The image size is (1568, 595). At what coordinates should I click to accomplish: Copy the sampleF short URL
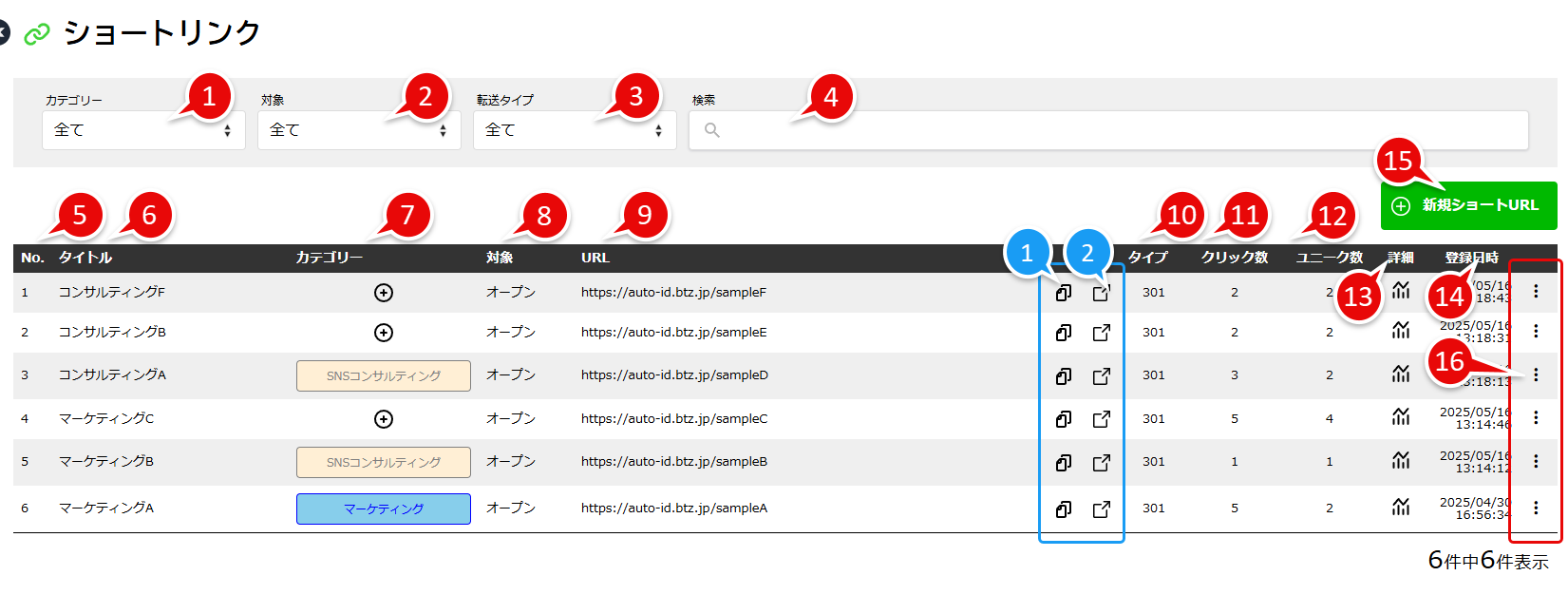tap(1064, 293)
